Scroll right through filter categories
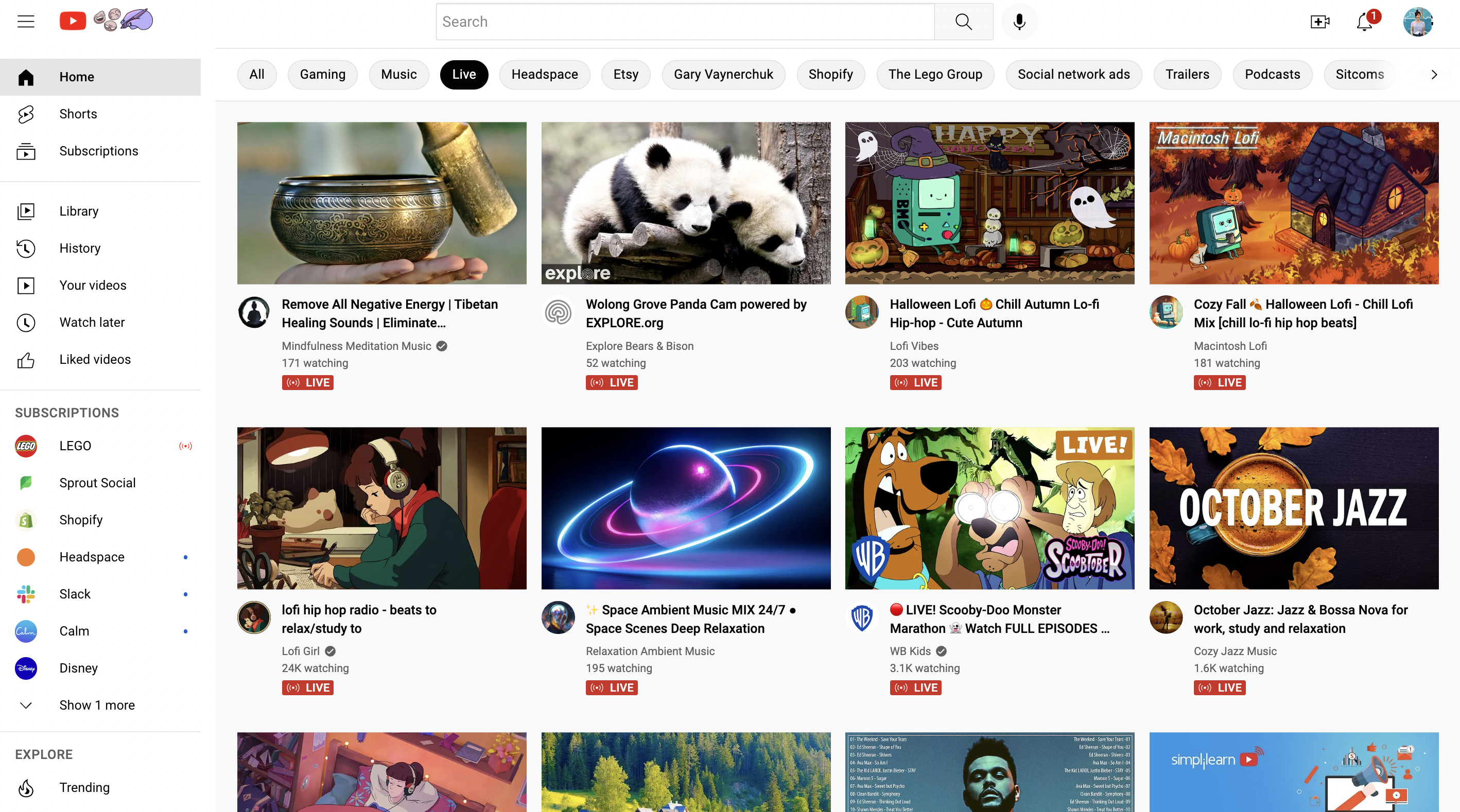This screenshot has width=1460, height=812. pos(1432,74)
